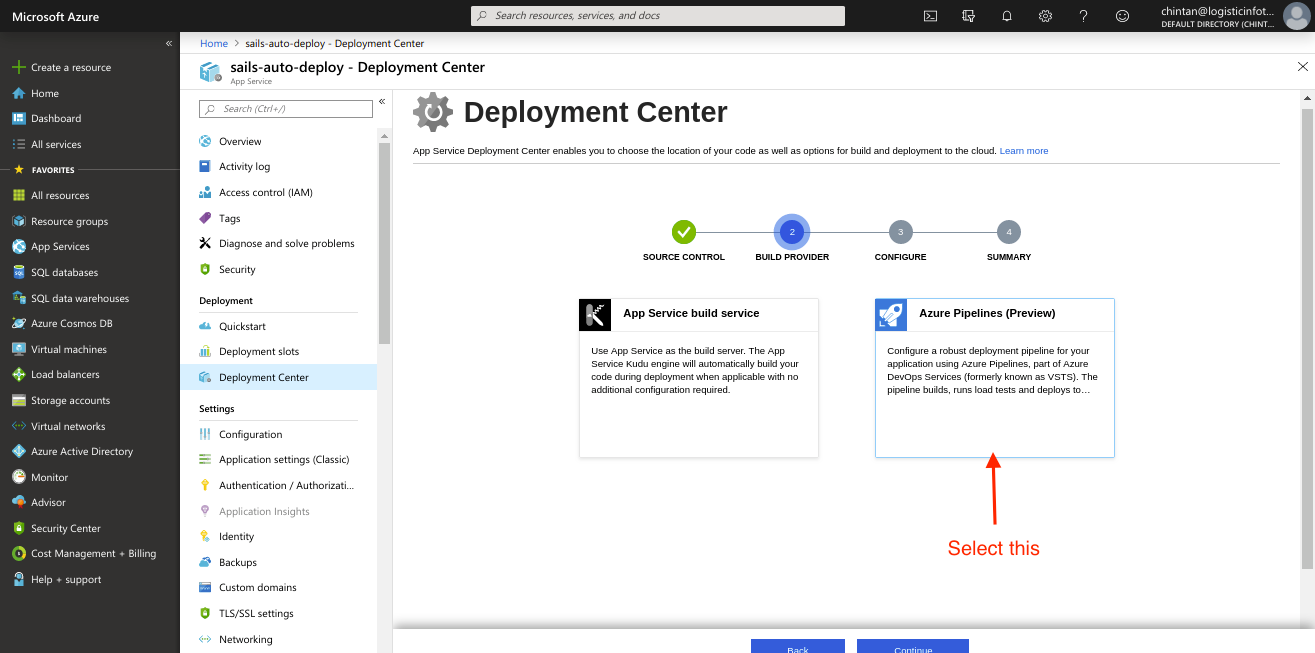Image resolution: width=1315 pixels, height=653 pixels.
Task: Click the Back button
Action: point(798,646)
